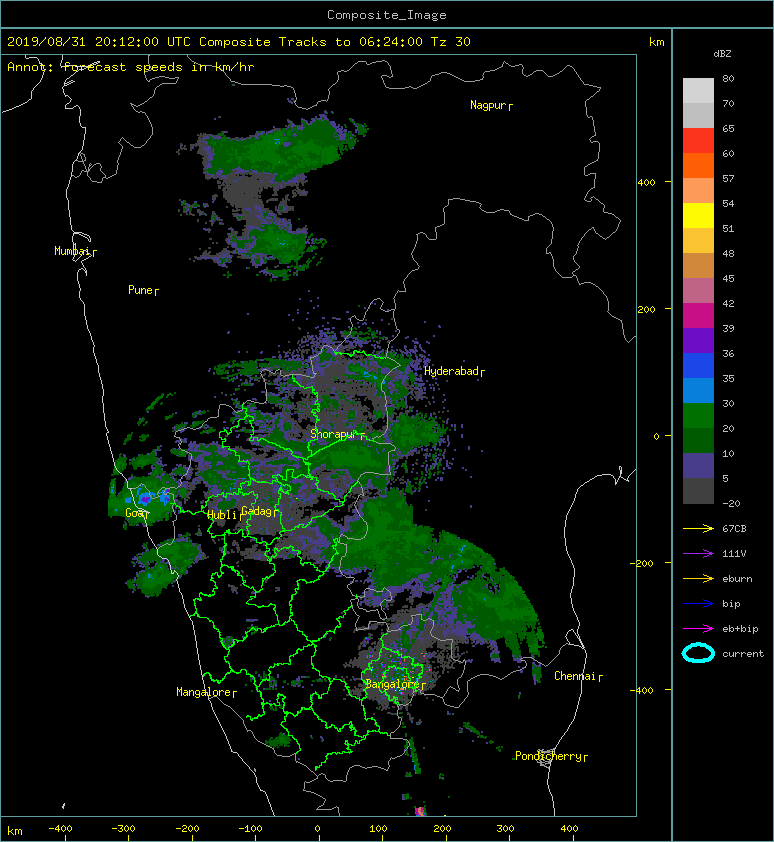
Task: Select the 2019/08/31 20:12:00 UTC timestamp text
Action: pos(99,42)
